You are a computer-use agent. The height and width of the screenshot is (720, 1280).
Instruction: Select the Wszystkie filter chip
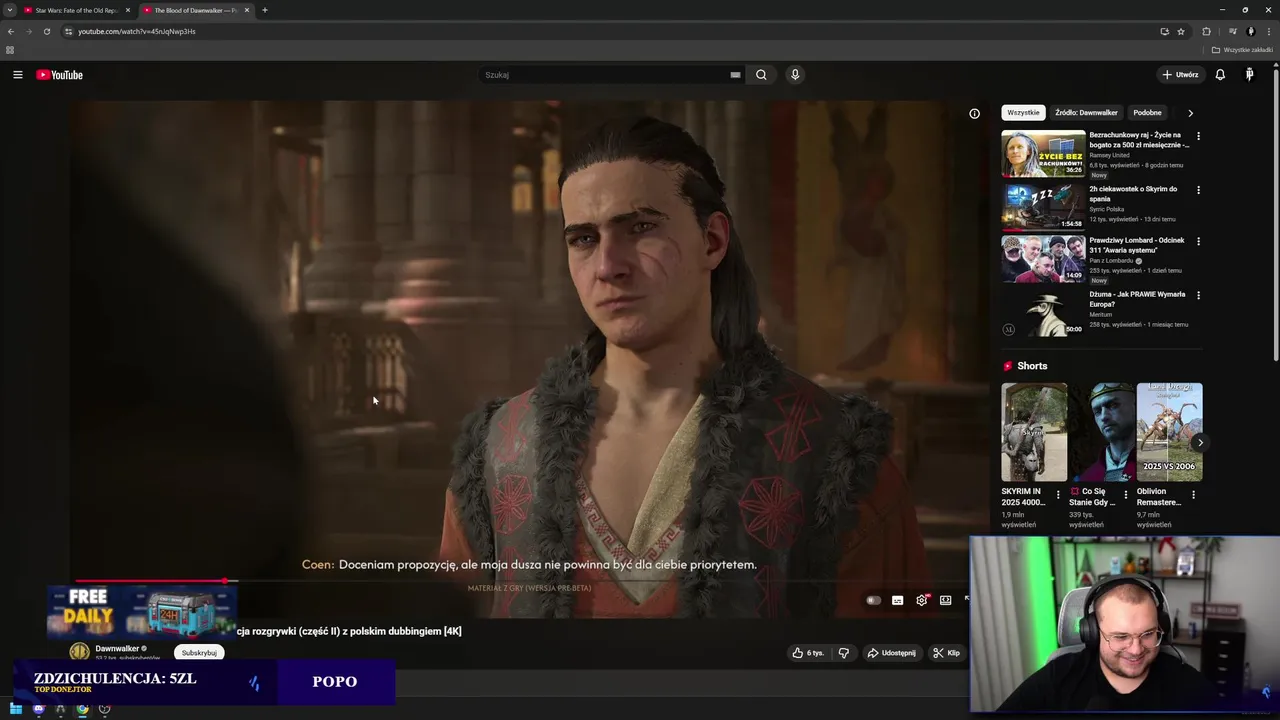(1023, 113)
